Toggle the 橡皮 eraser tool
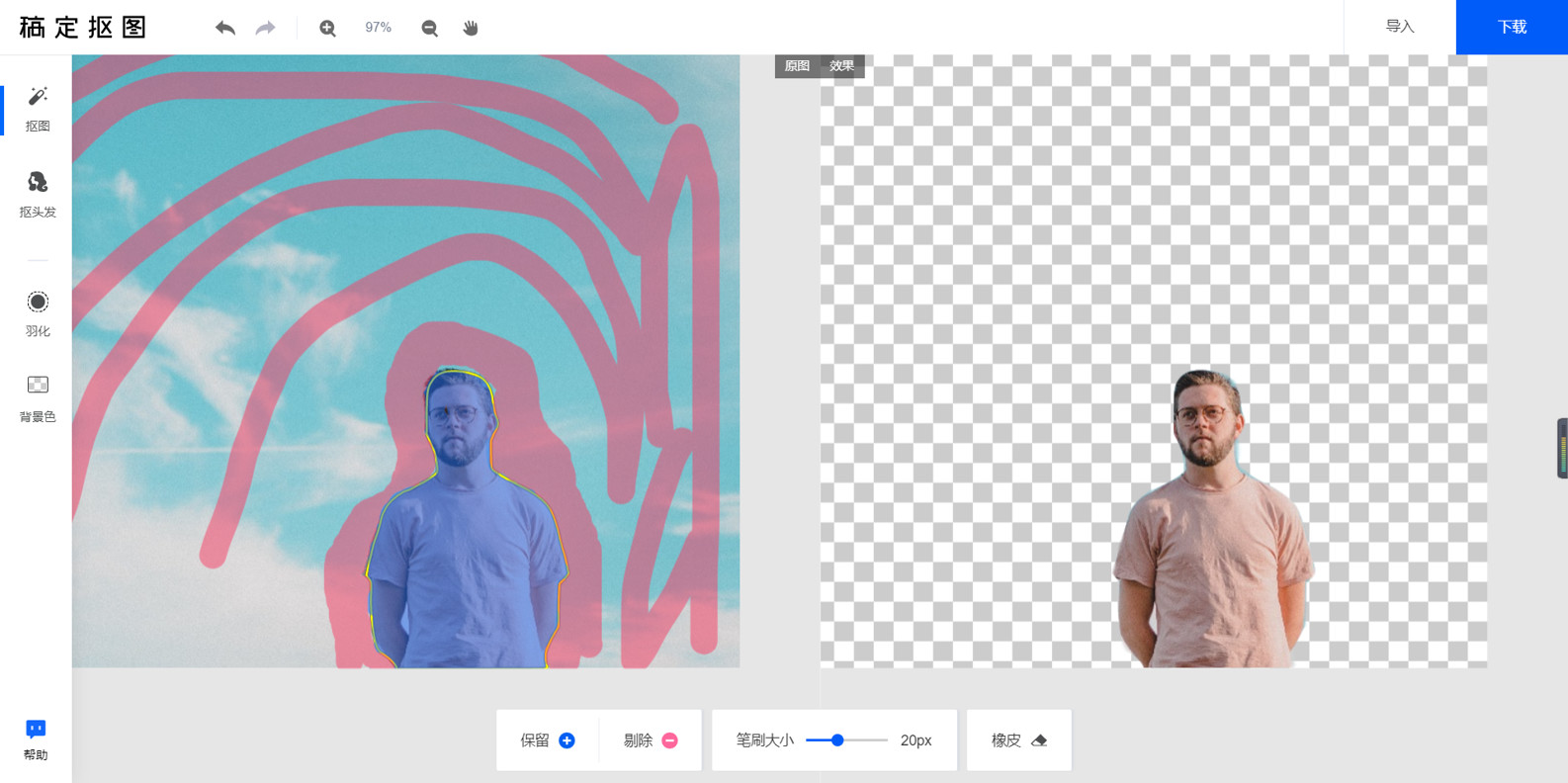Viewport: 1568px width, 783px height. point(1018,740)
